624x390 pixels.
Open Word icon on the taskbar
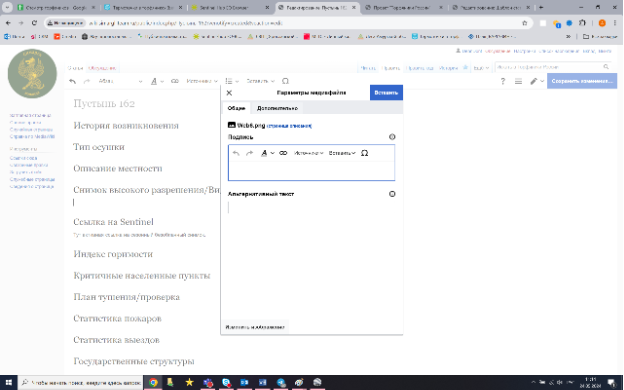[262, 383]
